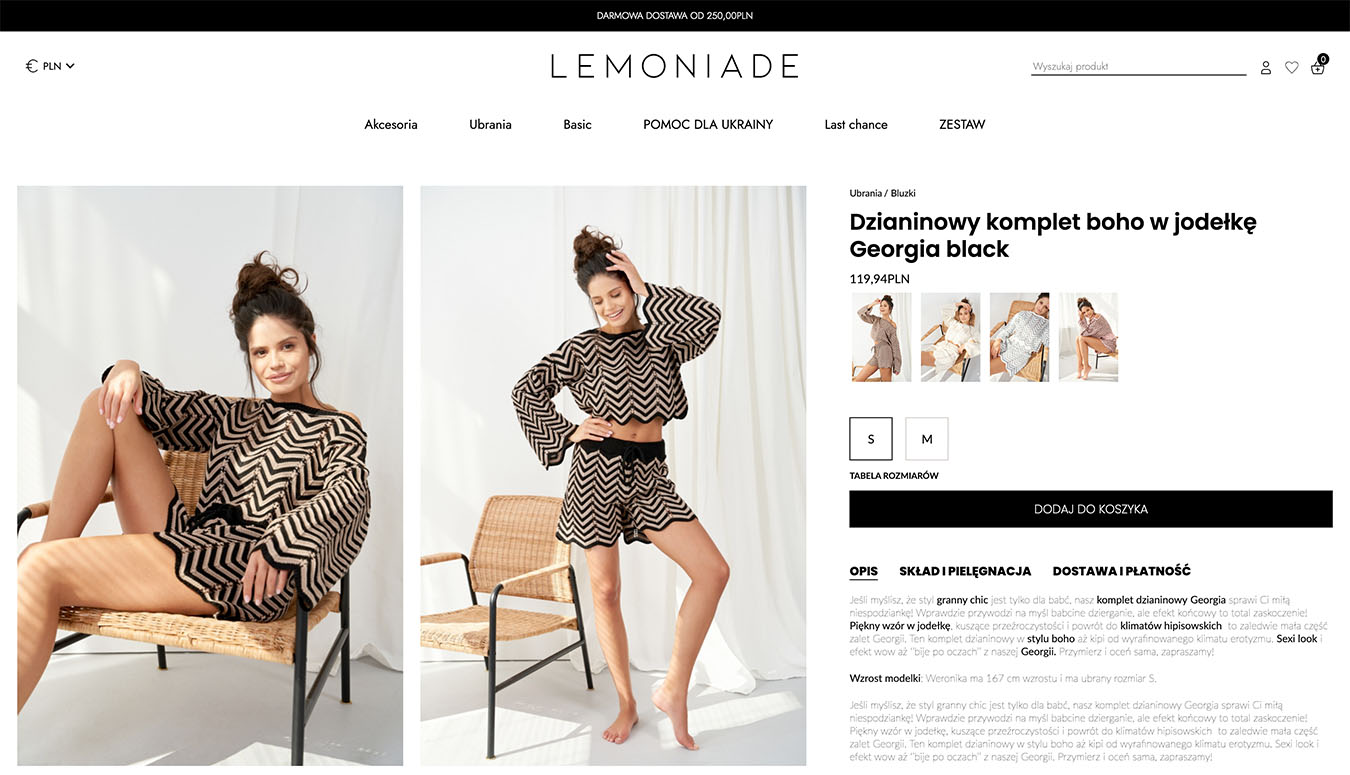
Task: Open the Bluzki breadcrumb link
Action: coord(903,193)
